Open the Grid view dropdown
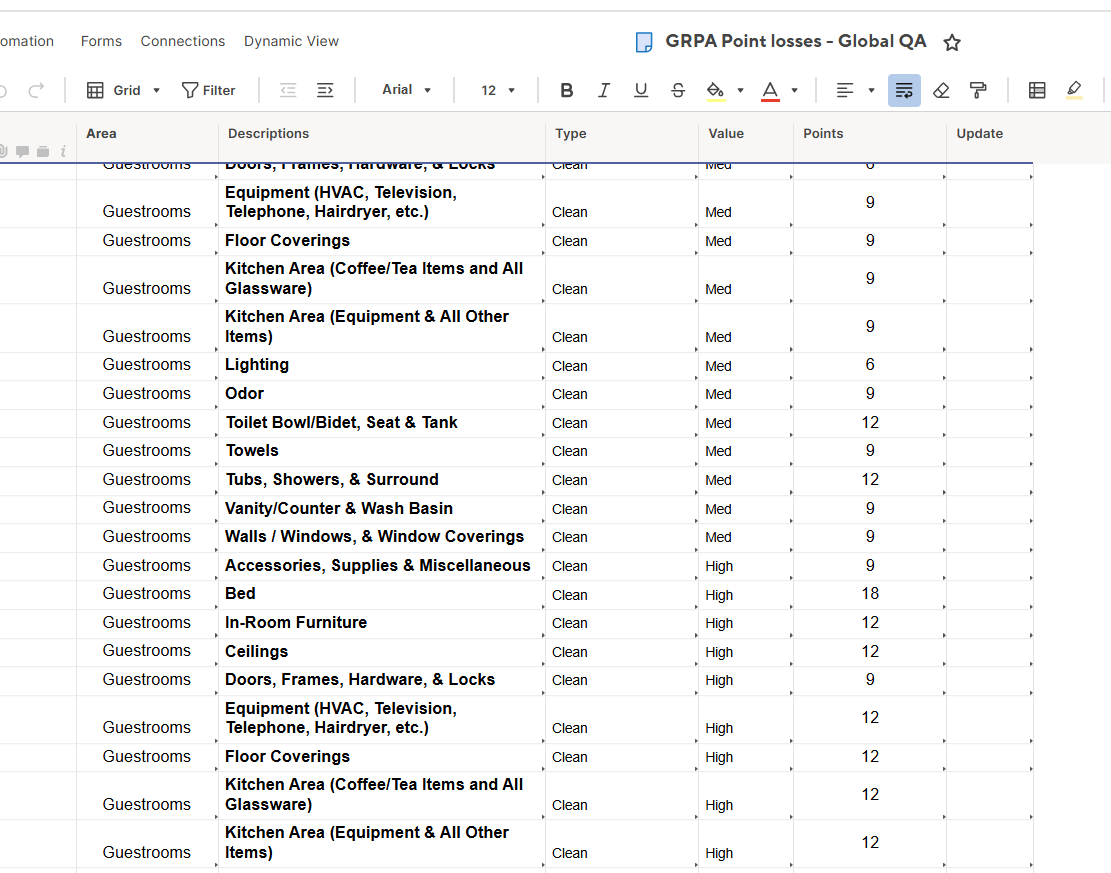The image size is (1111, 873). tap(124, 90)
